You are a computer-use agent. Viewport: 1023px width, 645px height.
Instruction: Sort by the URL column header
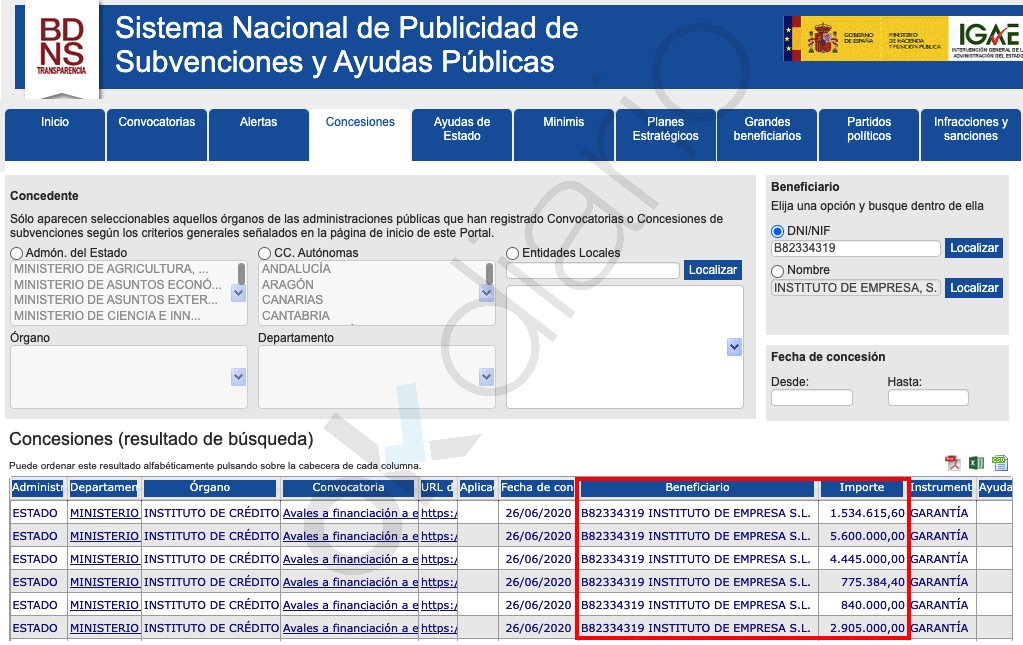437,488
